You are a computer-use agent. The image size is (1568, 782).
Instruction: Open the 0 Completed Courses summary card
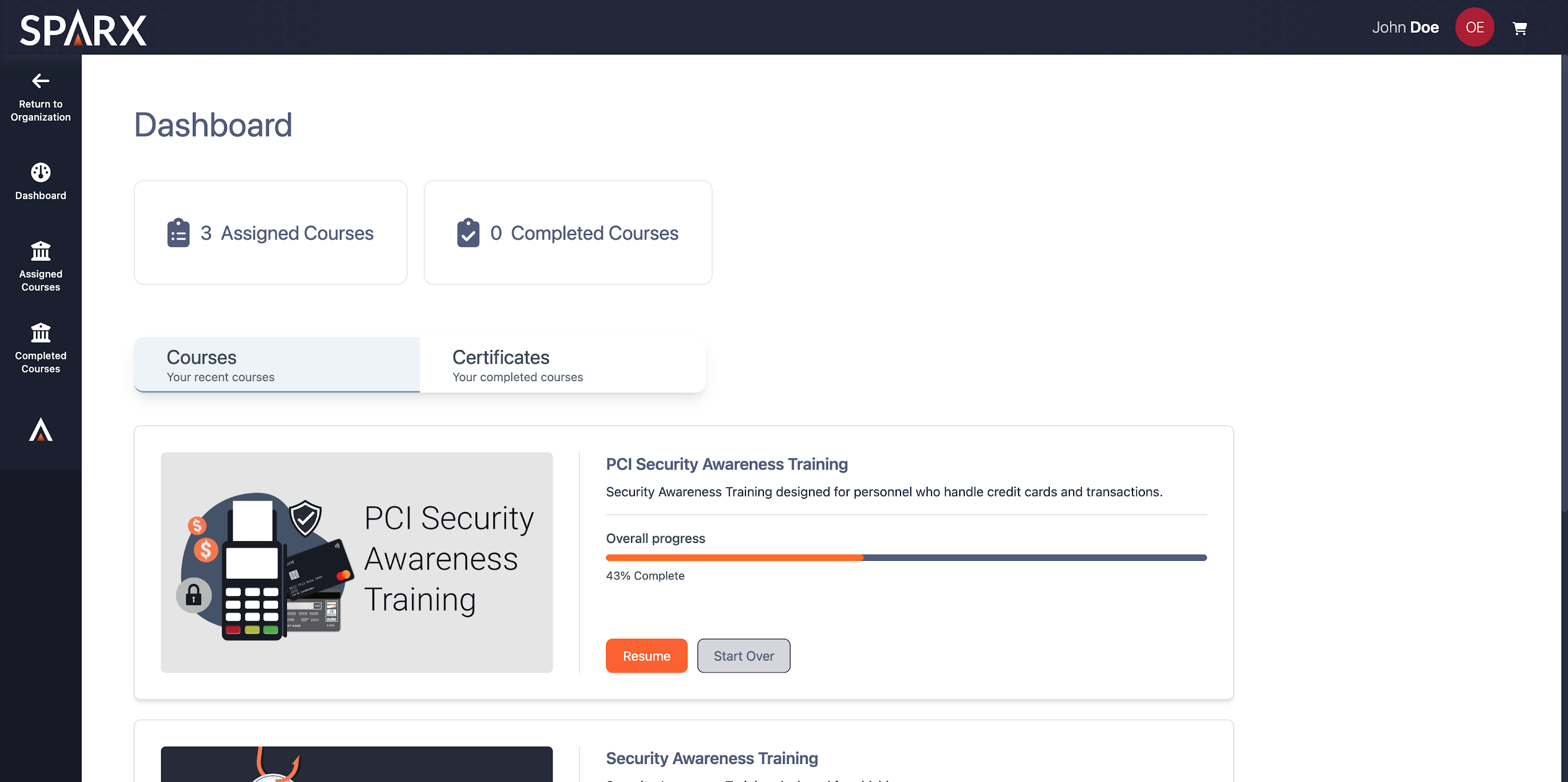coord(567,233)
